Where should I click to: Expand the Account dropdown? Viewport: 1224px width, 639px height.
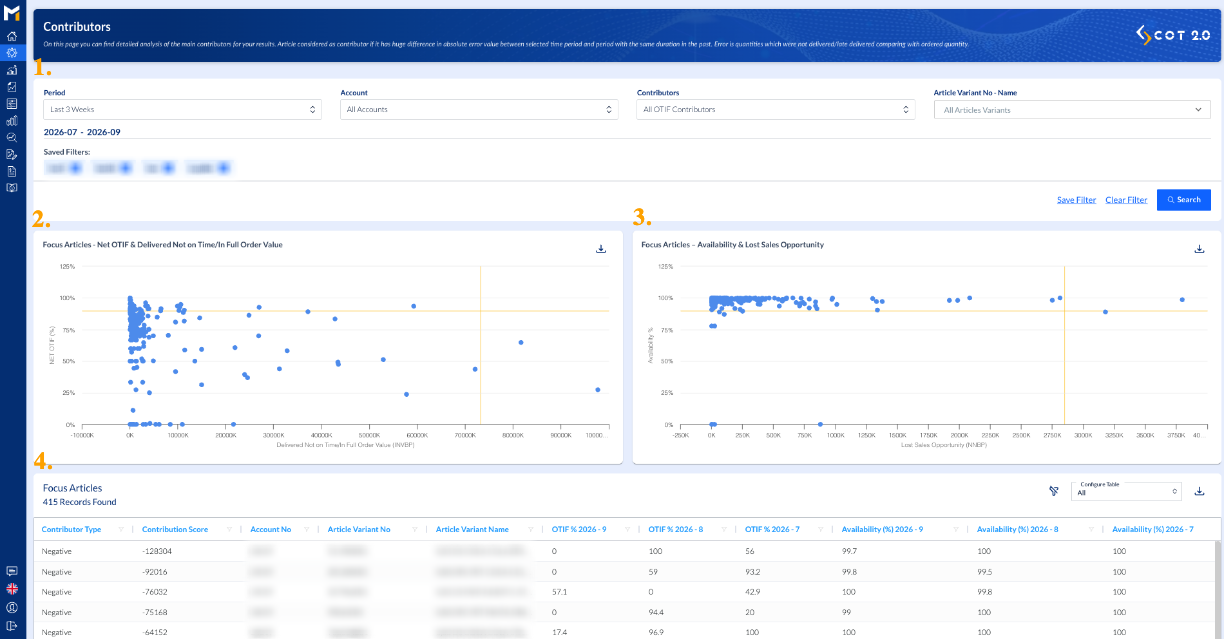[x=479, y=109]
